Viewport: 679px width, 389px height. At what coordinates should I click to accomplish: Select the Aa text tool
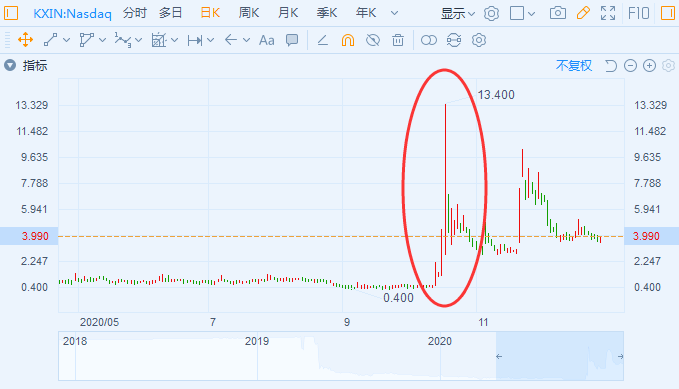pyautogui.click(x=267, y=41)
